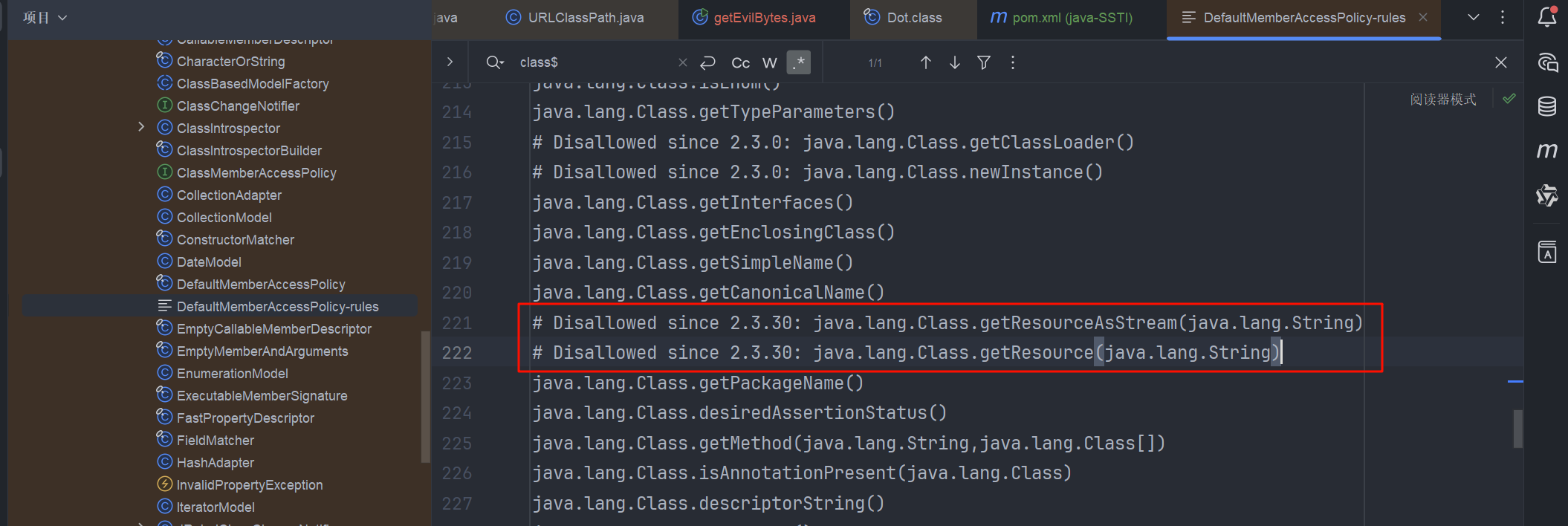Switch to the getEvilBytes.java tab
The height and width of the screenshot is (526, 1568).
point(754,17)
